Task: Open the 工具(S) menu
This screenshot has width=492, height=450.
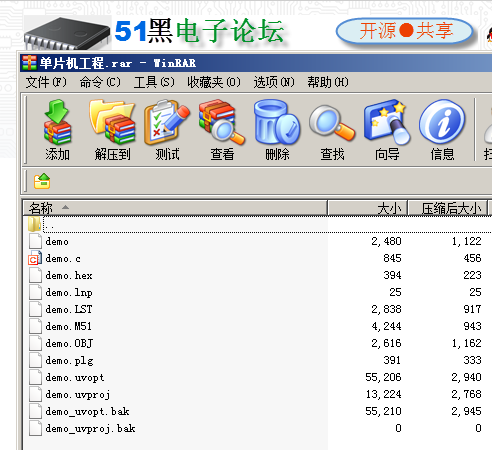Action: [154, 82]
